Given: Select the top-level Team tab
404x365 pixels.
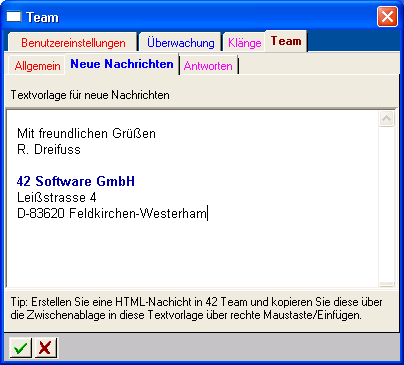Looking at the screenshot, I should [286, 41].
